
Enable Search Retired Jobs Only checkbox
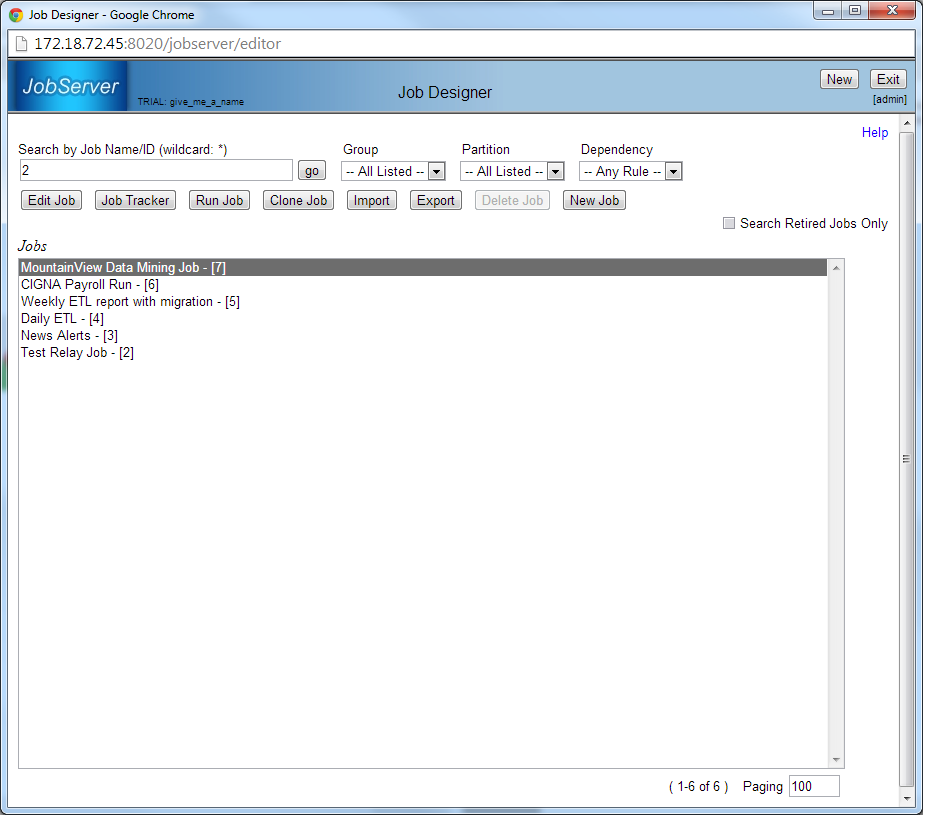(x=729, y=223)
